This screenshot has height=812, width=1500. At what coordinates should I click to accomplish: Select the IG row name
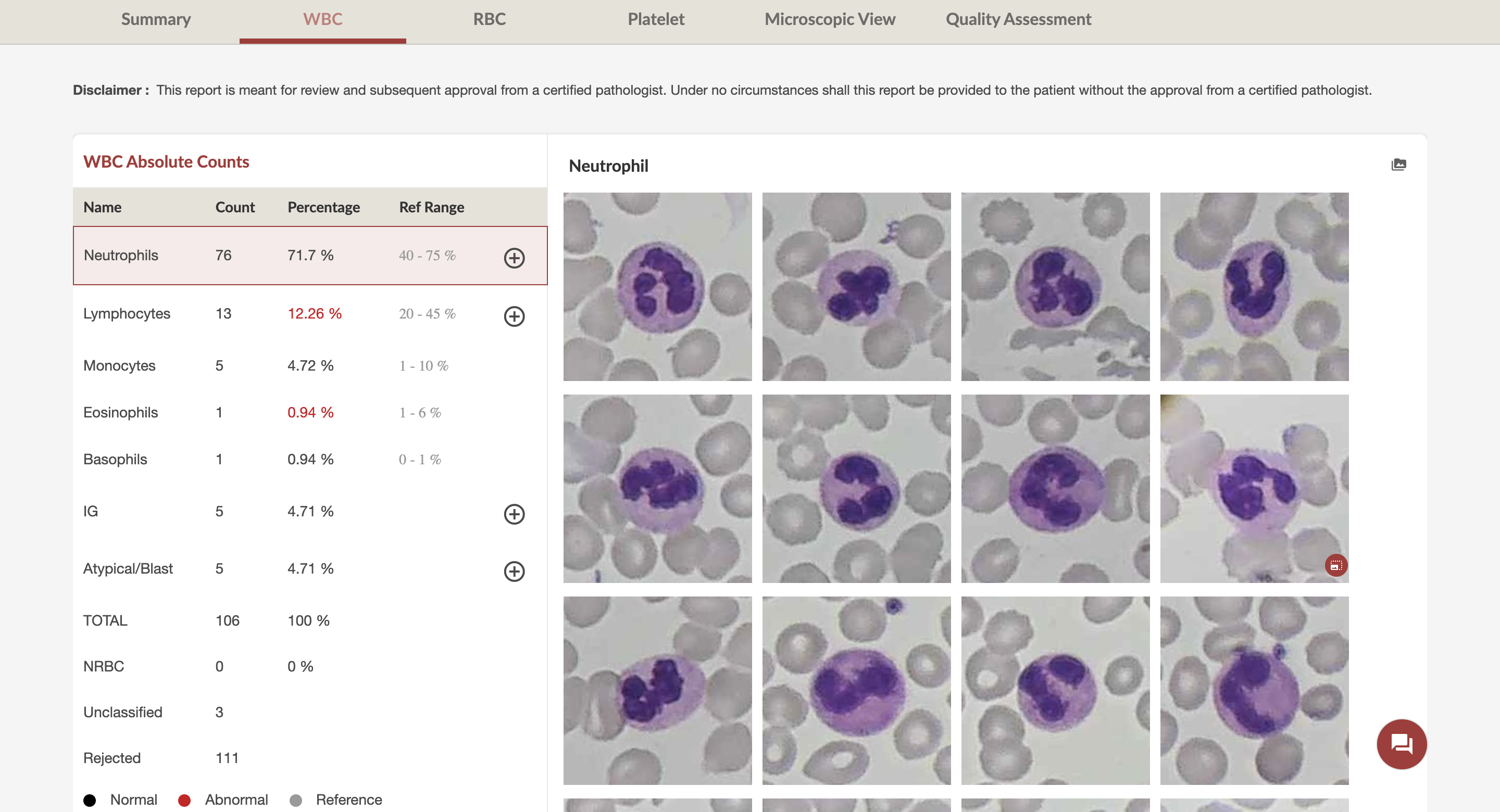(x=90, y=511)
